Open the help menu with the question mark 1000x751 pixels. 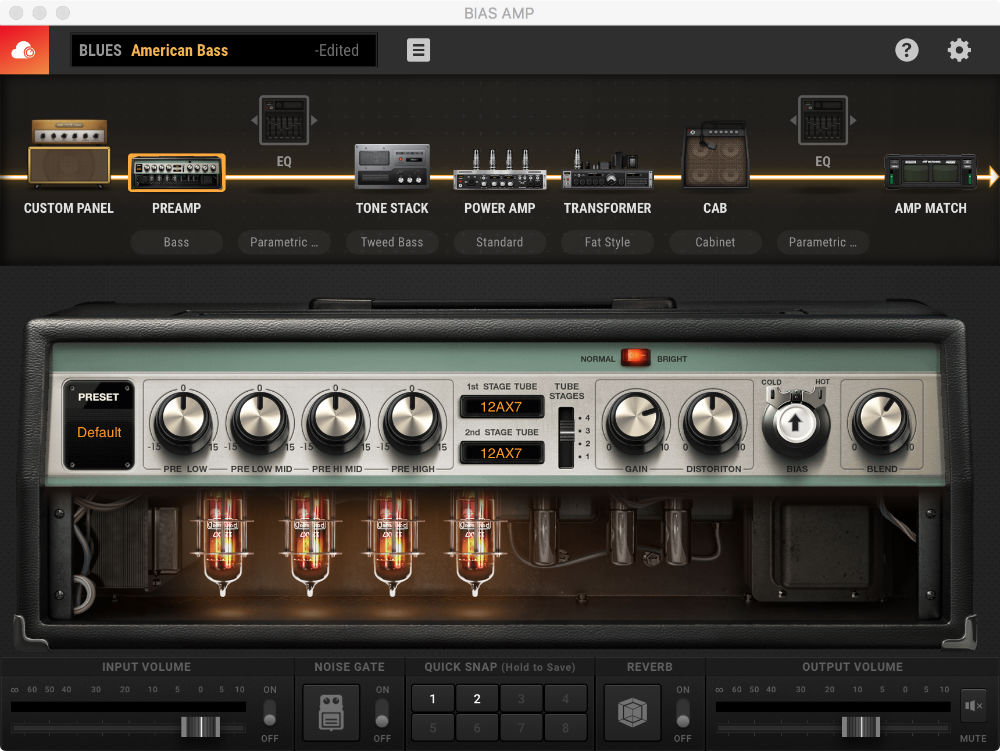[x=907, y=49]
